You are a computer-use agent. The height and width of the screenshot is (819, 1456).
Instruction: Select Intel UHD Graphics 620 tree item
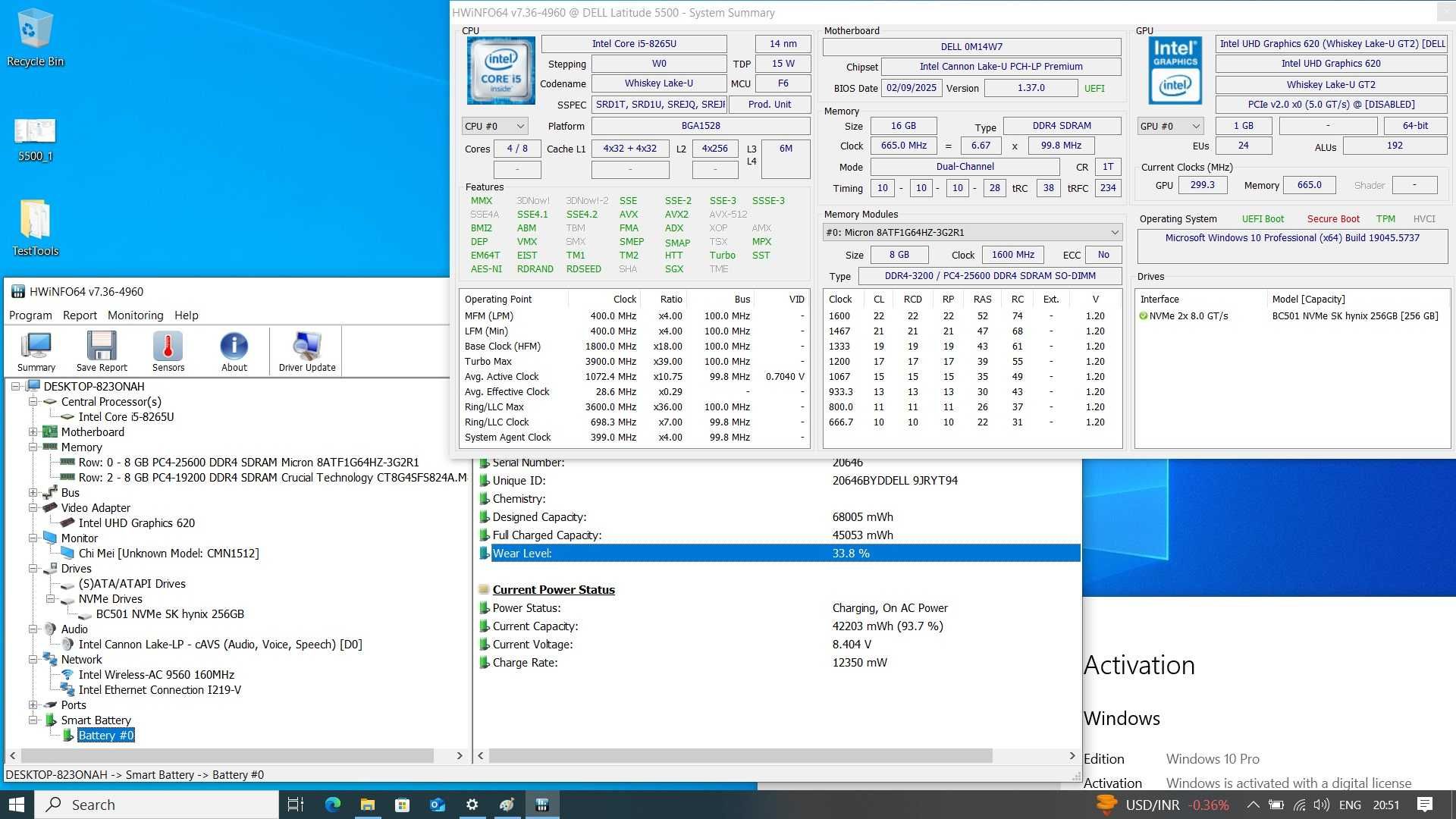tap(136, 522)
